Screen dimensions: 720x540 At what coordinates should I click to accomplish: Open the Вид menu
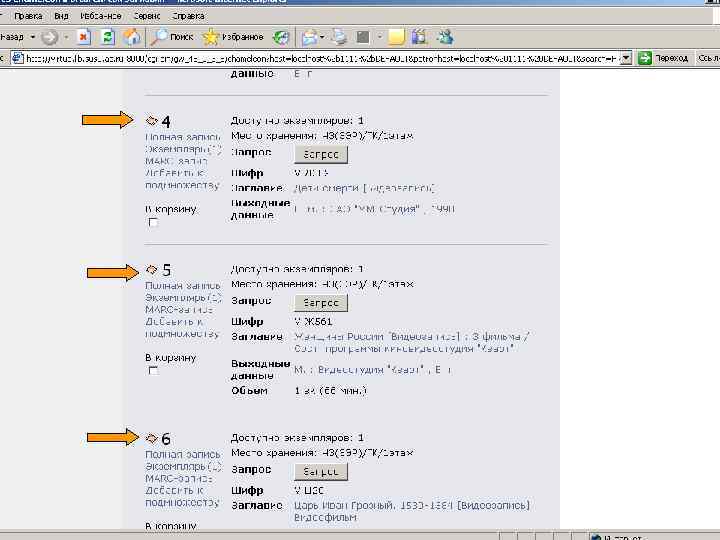click(x=61, y=16)
